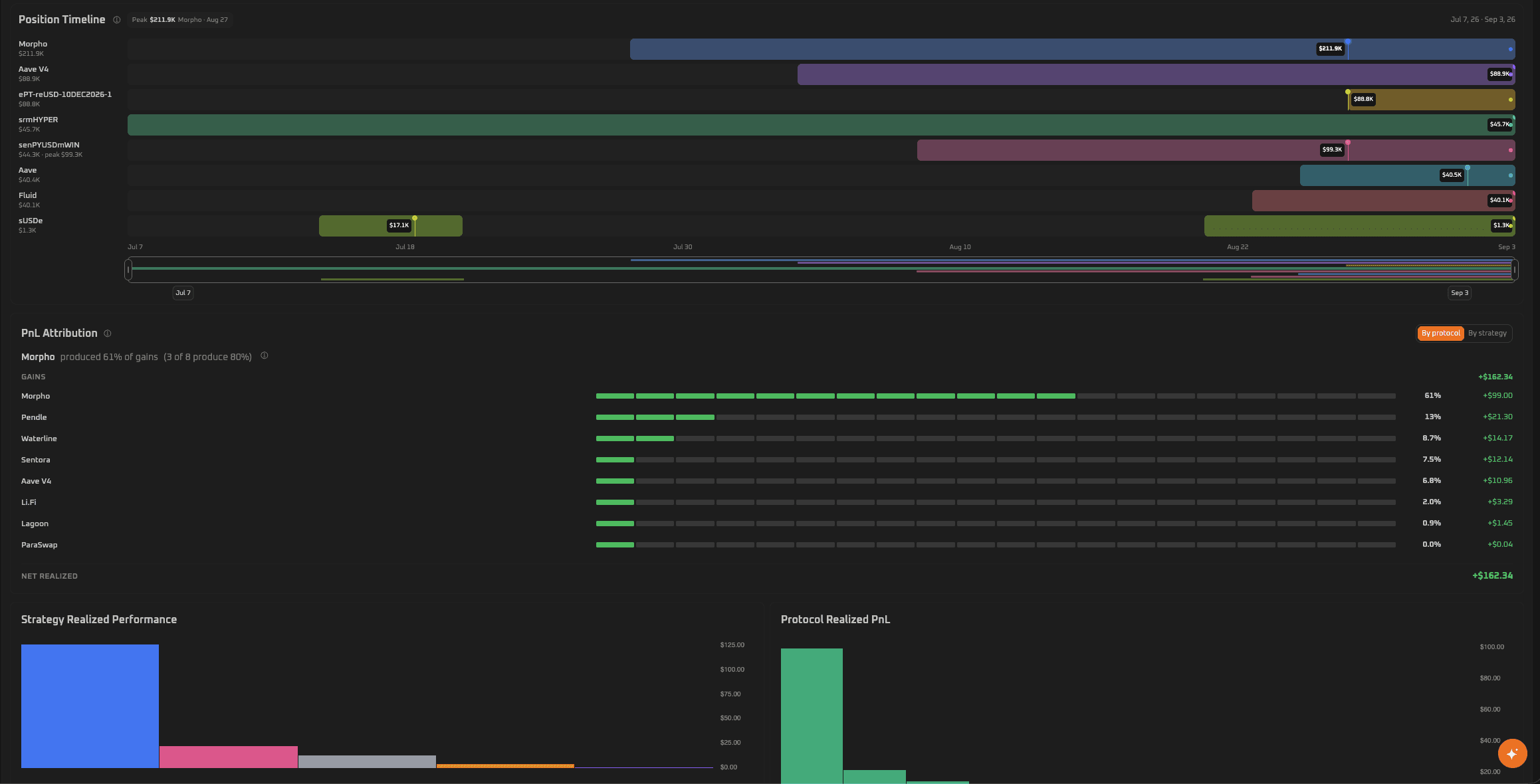Switch PnL attribution to By strategy
Screen dimensions: 1540x784
point(1487,334)
